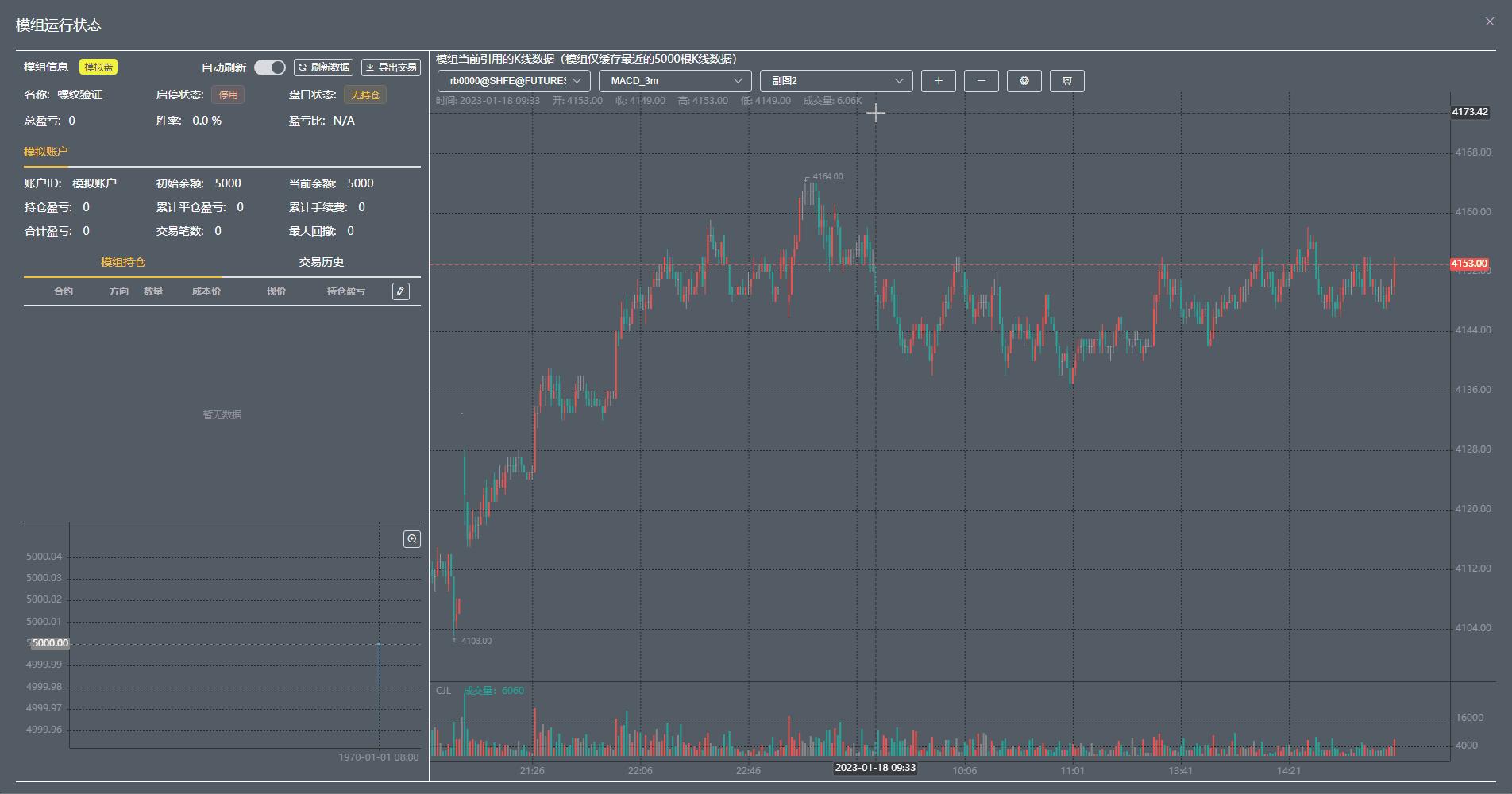Click the 导出交易 export button
1512x794 pixels.
pyautogui.click(x=391, y=67)
